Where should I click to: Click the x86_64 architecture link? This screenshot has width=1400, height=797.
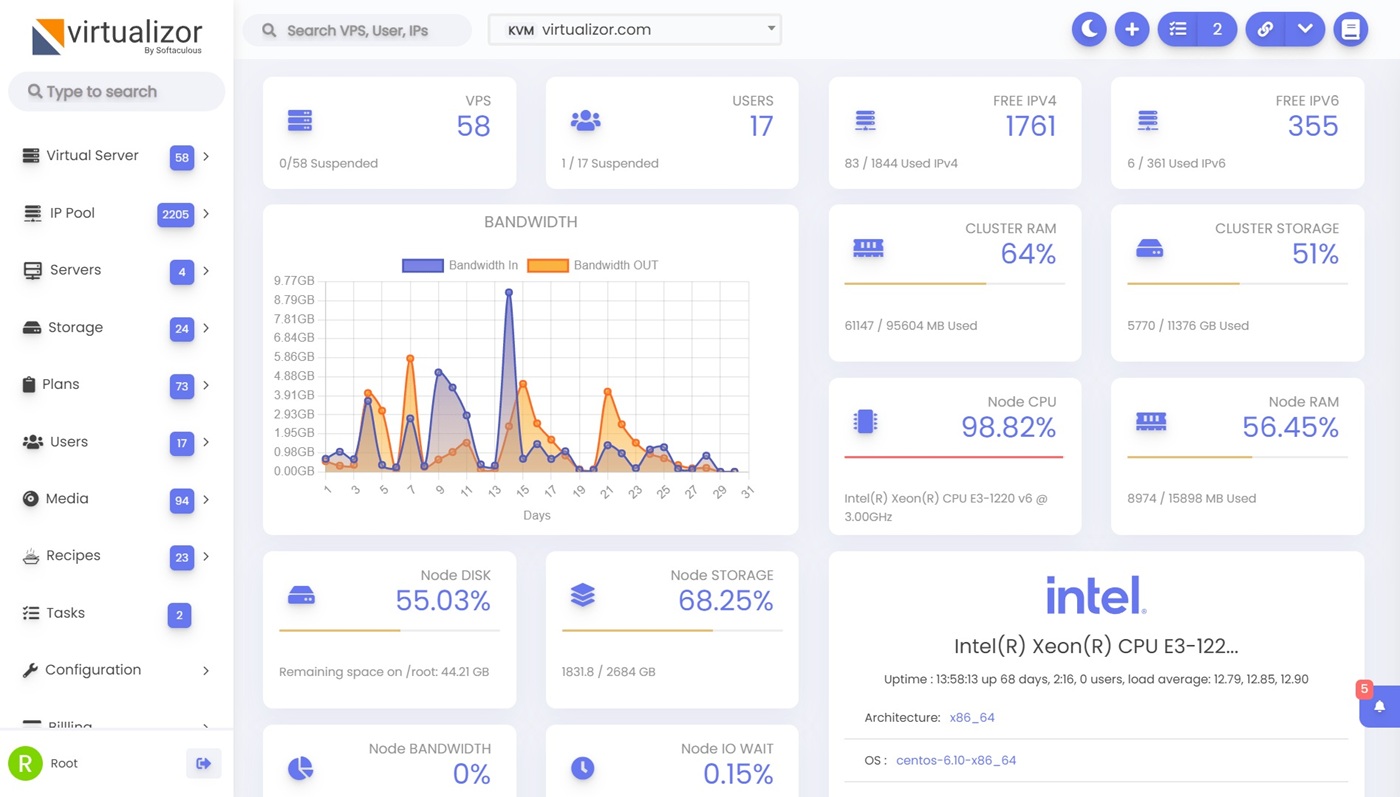pos(971,717)
